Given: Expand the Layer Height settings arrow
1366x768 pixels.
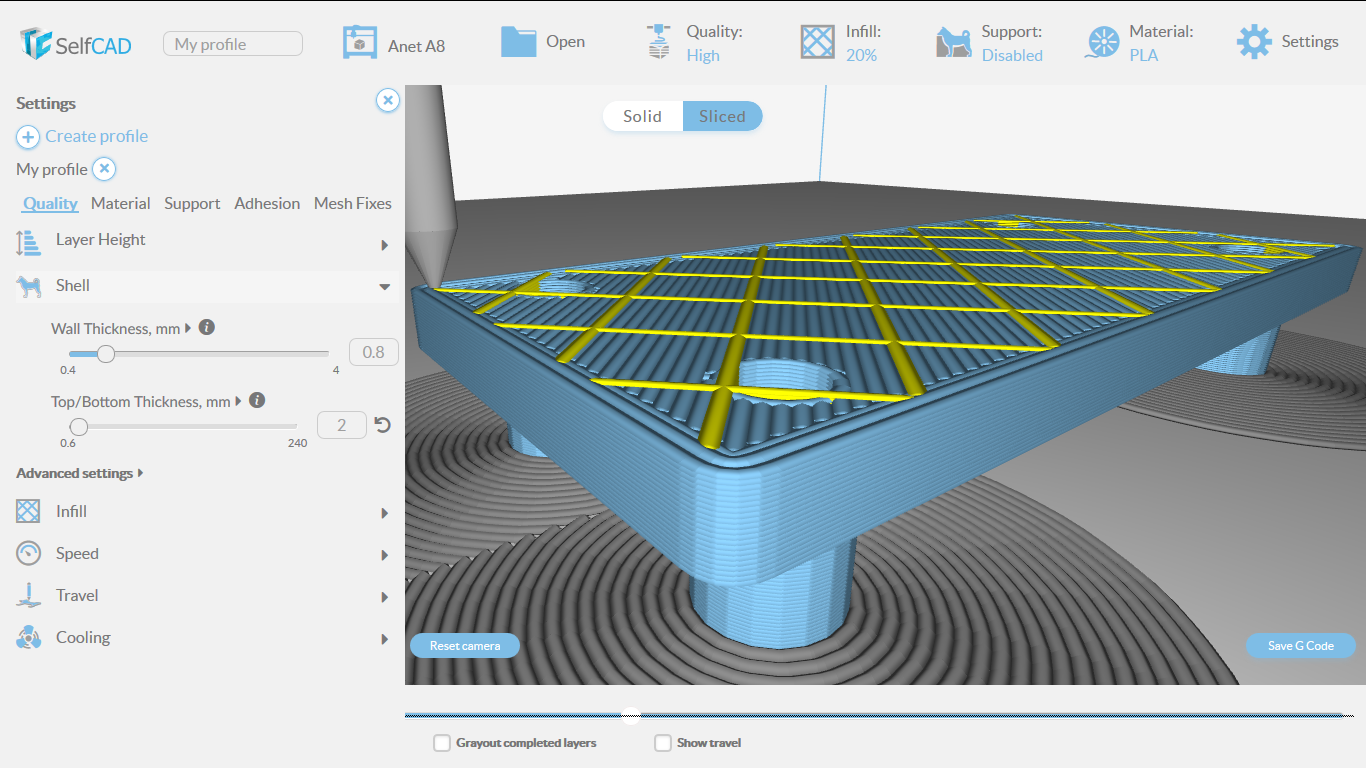Looking at the screenshot, I should (x=384, y=244).
